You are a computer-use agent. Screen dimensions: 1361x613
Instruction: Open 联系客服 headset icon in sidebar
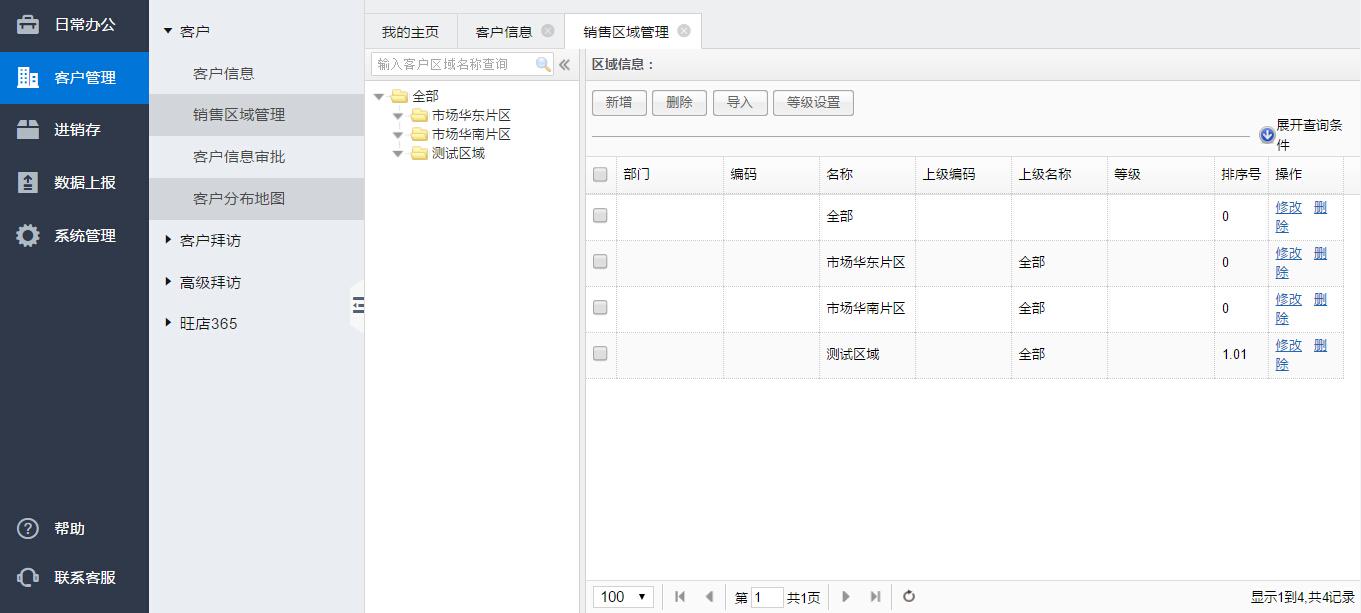pyautogui.click(x=28, y=578)
